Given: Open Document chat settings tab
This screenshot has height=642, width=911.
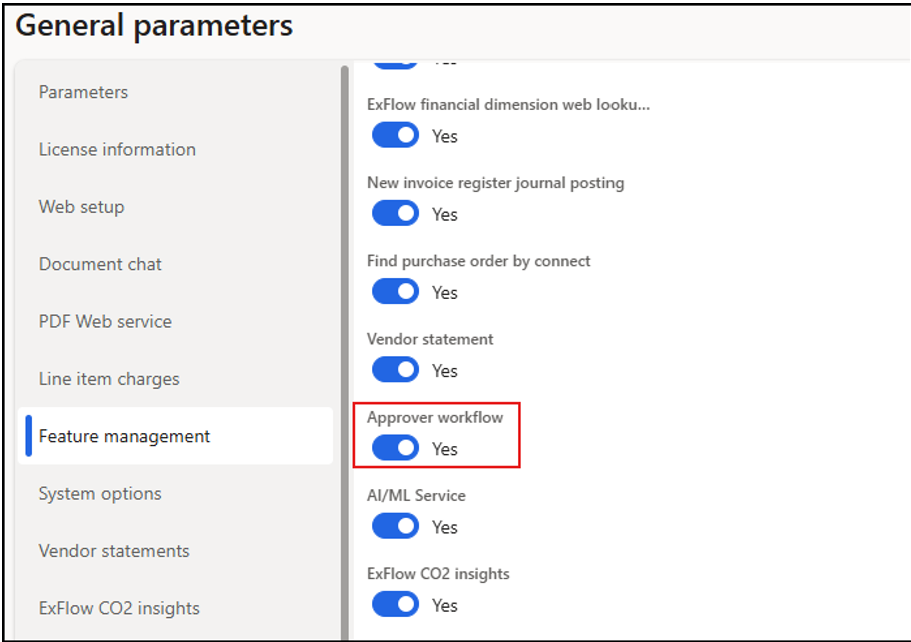Looking at the screenshot, I should point(100,264).
